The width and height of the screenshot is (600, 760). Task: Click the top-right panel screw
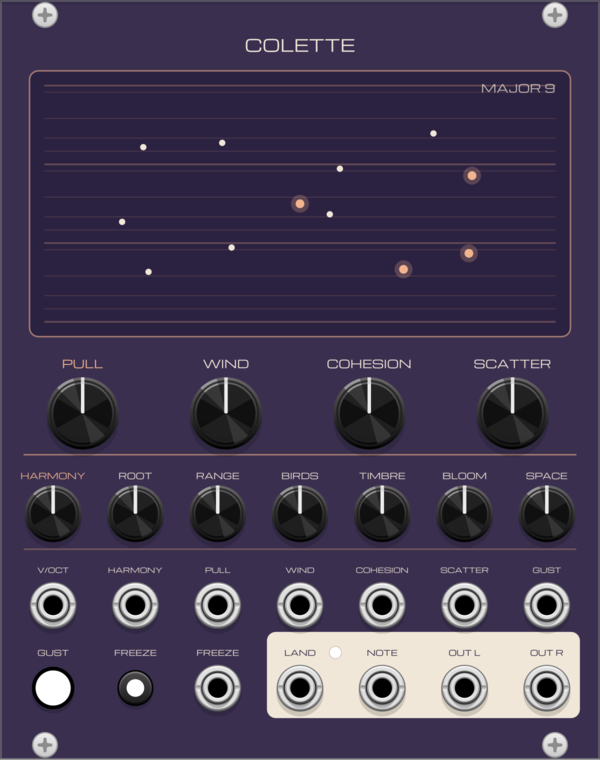pos(555,15)
